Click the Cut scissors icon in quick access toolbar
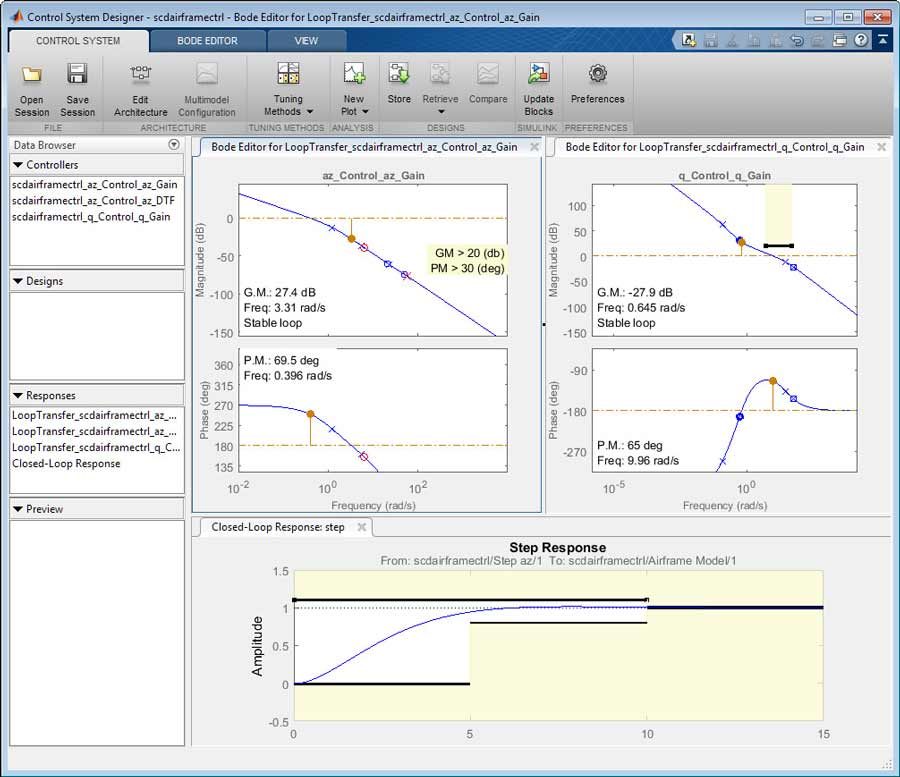This screenshot has width=900, height=777. (732, 40)
